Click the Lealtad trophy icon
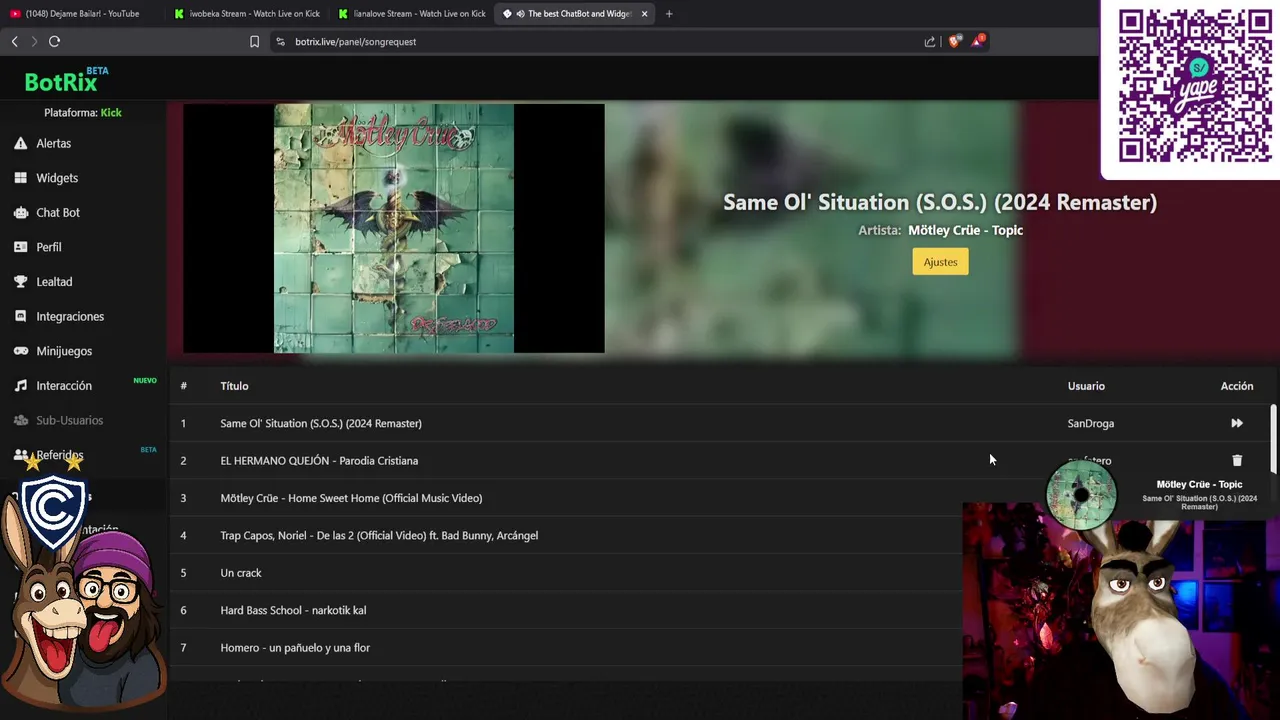Screen dimensions: 1280x720 point(20,282)
